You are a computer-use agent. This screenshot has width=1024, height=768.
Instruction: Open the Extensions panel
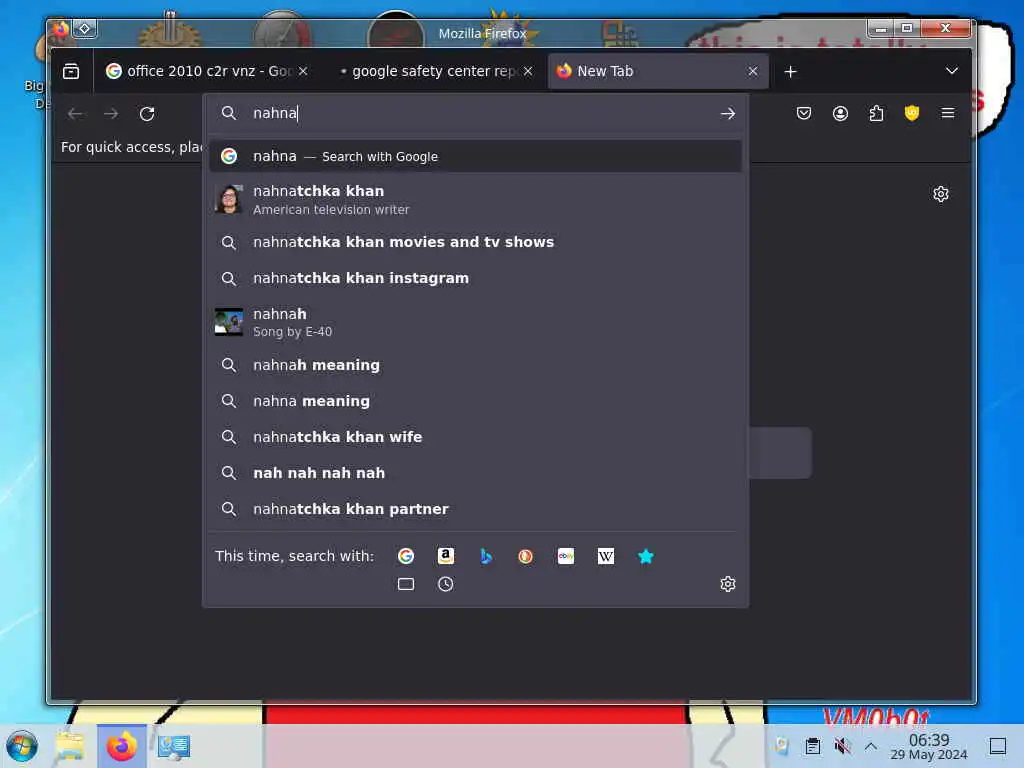pyautogui.click(x=876, y=114)
